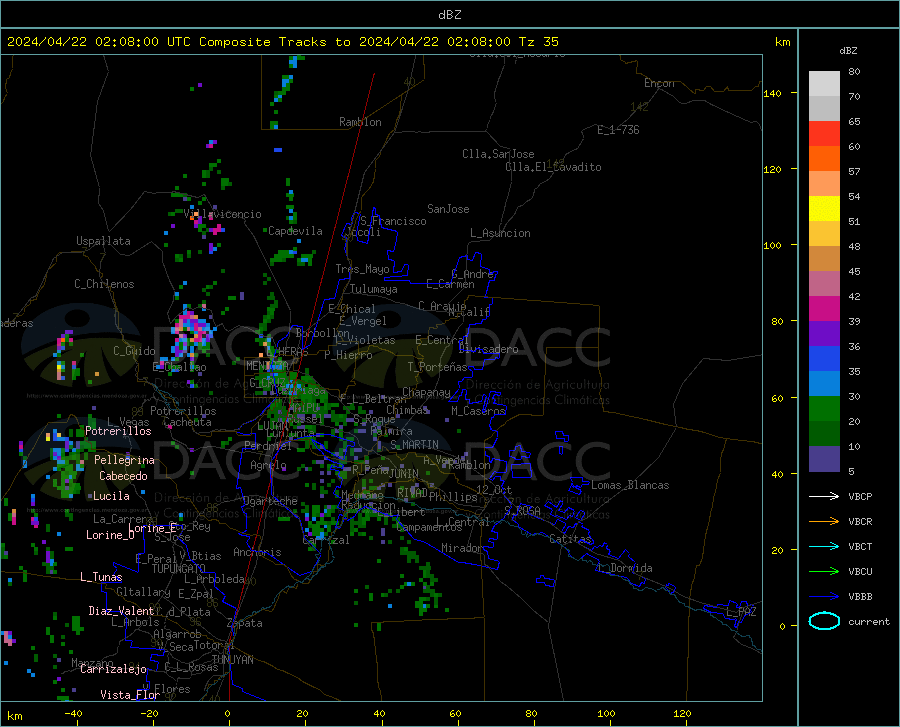Click the Tulumaya place label
900x727 pixels.
pos(374,289)
